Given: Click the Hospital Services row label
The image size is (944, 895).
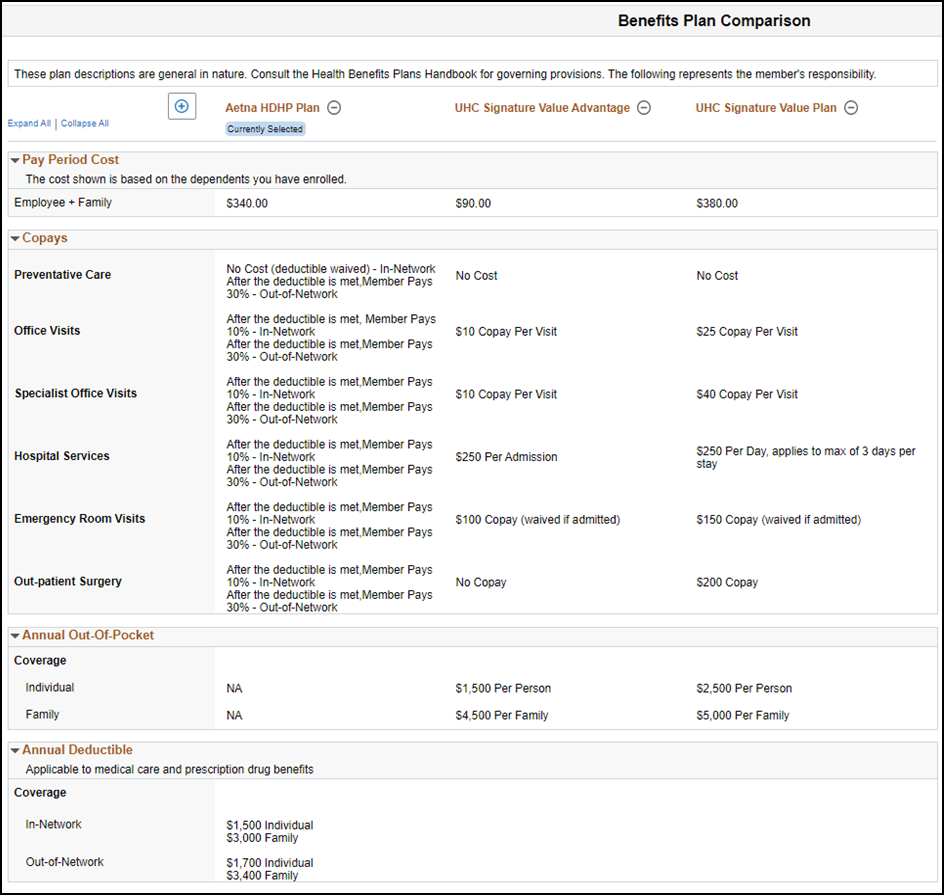Looking at the screenshot, I should point(62,456).
